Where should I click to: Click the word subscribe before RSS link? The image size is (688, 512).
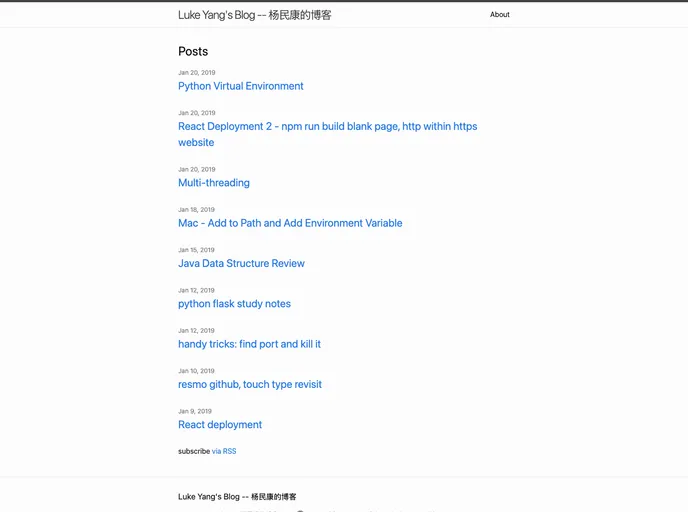pos(194,451)
